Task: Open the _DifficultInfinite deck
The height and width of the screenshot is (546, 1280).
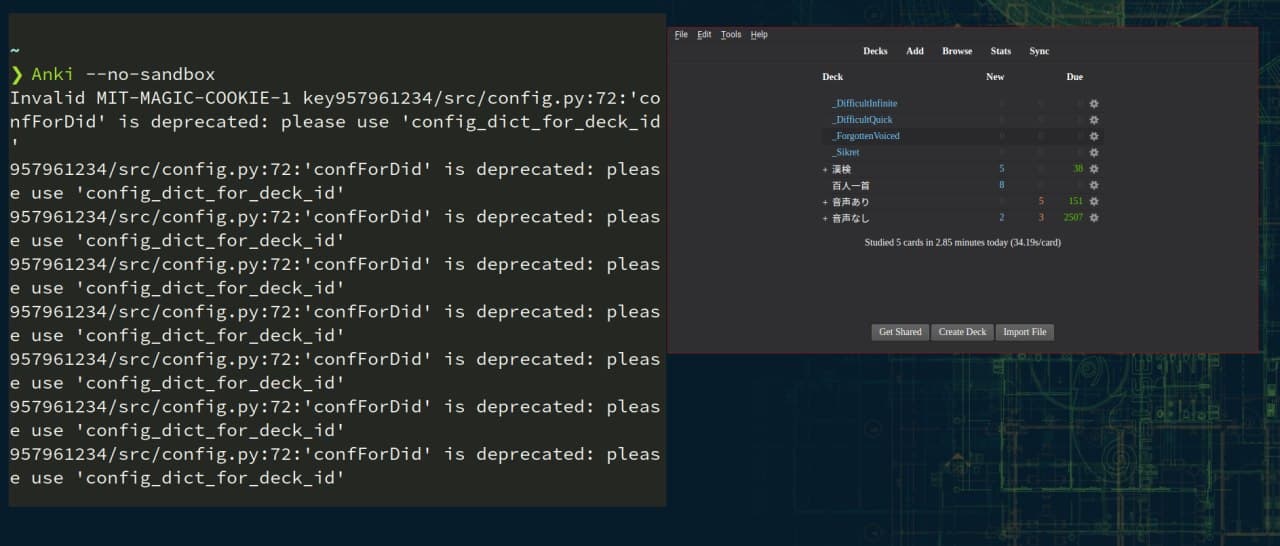Action: pos(865,103)
